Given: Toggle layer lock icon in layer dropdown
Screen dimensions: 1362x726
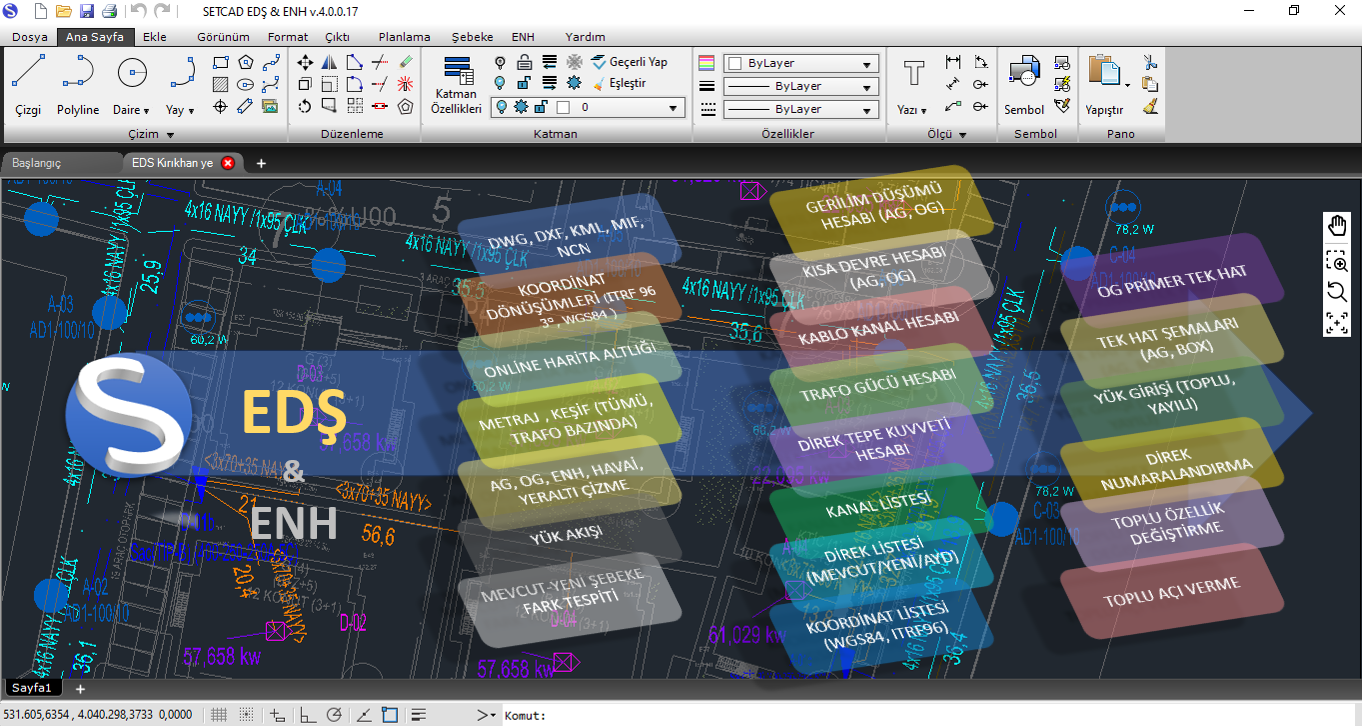Looking at the screenshot, I should click(x=541, y=107).
